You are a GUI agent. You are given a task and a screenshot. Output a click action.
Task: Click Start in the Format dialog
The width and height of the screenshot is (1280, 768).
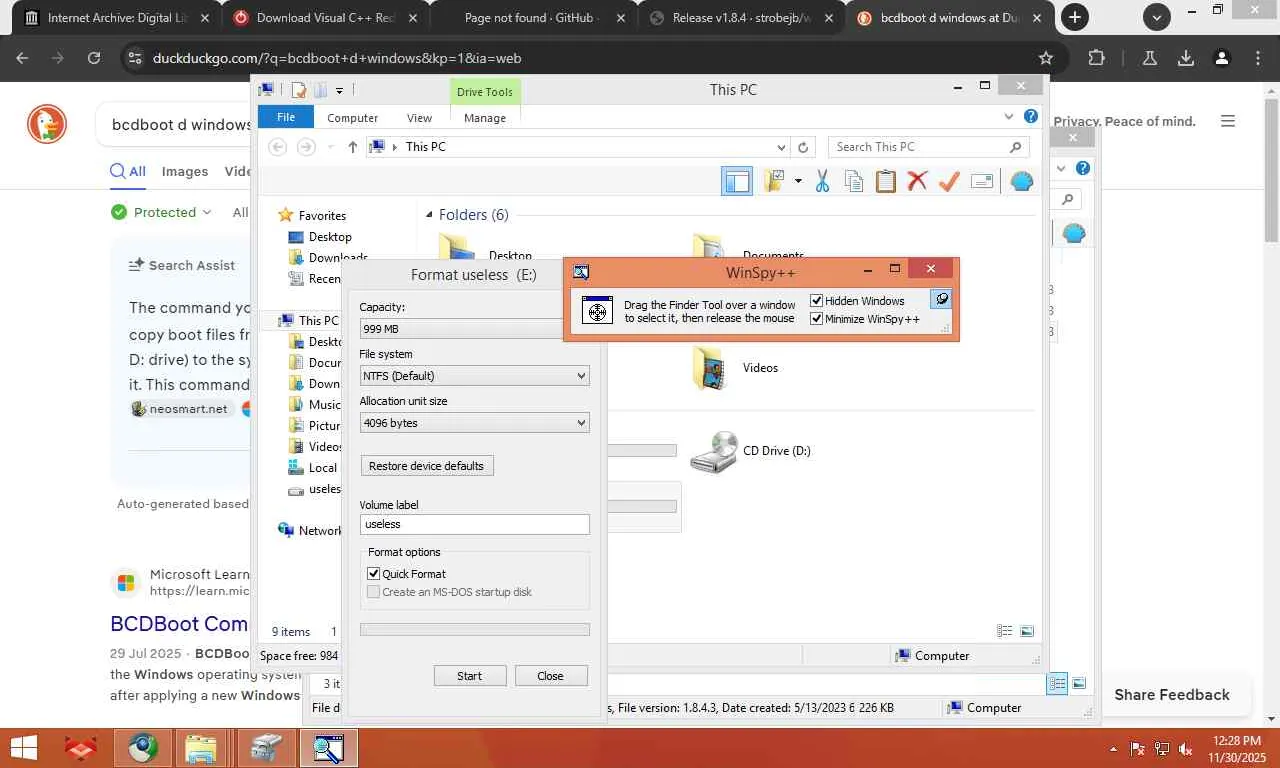point(470,676)
